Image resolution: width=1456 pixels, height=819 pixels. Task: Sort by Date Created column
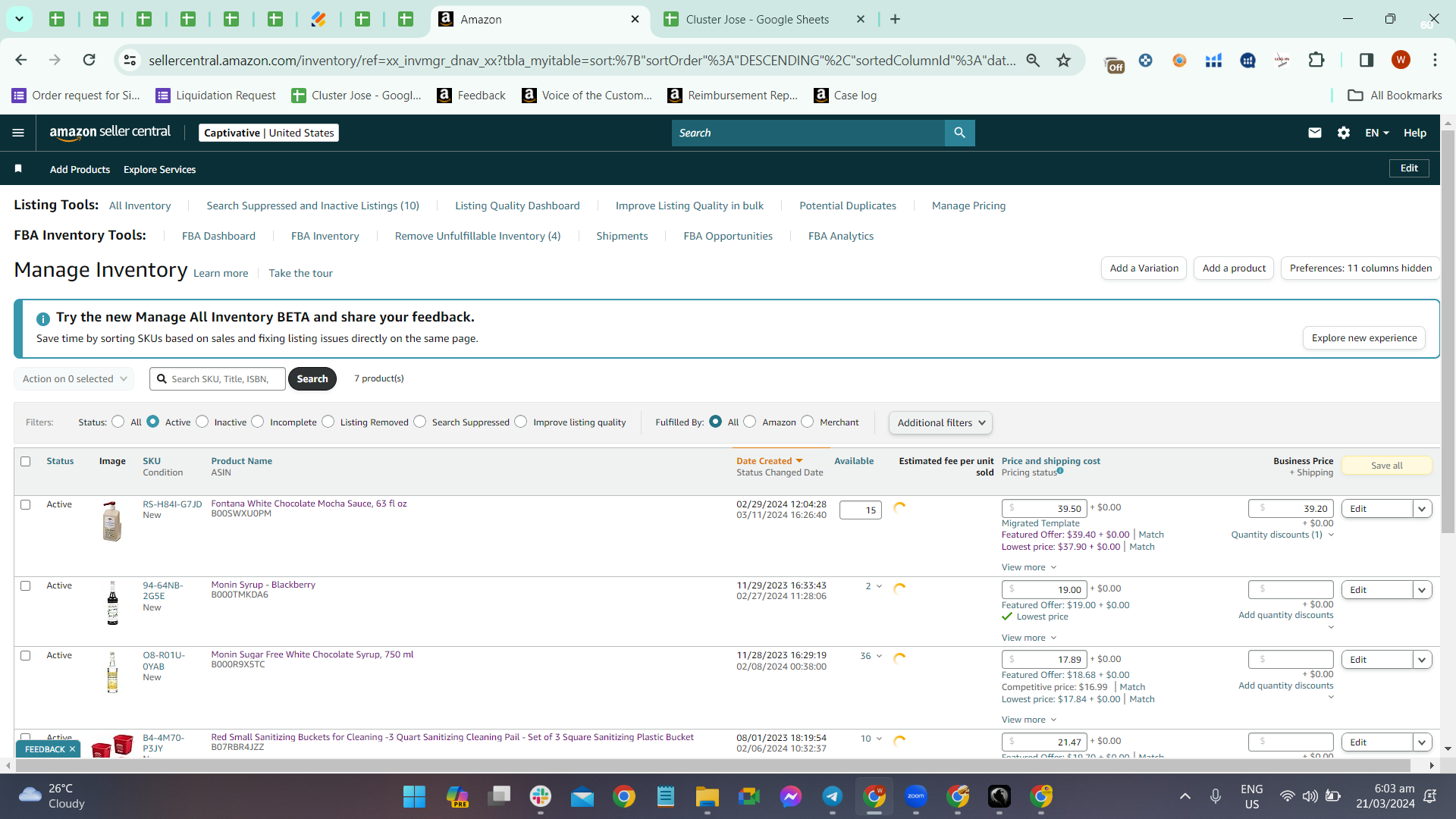(769, 461)
